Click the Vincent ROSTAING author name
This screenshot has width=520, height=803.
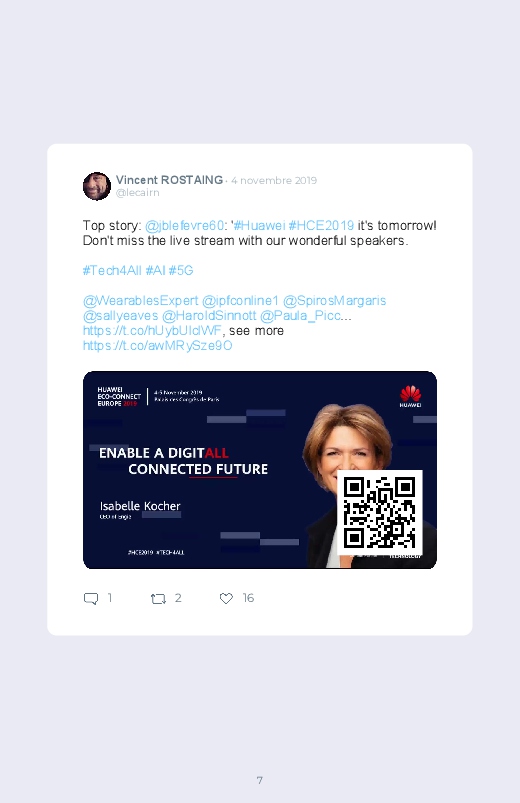170,180
